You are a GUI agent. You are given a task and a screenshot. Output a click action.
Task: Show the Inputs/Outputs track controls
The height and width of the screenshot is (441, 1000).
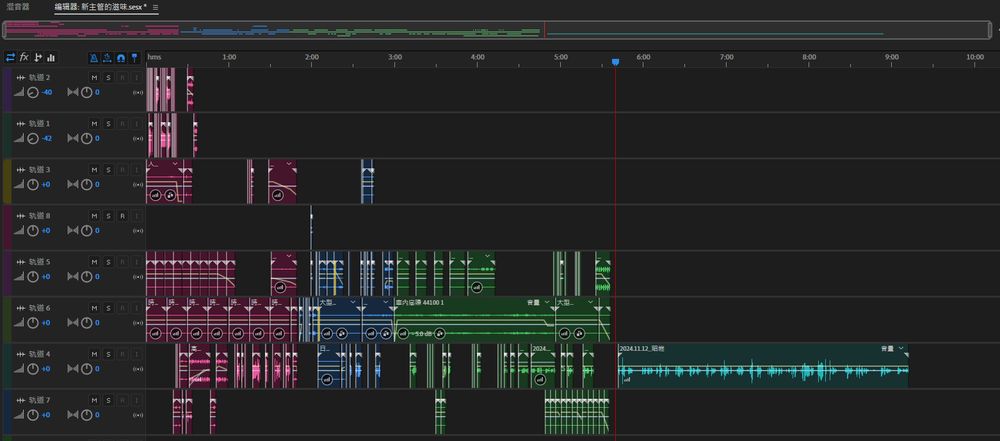(10, 57)
